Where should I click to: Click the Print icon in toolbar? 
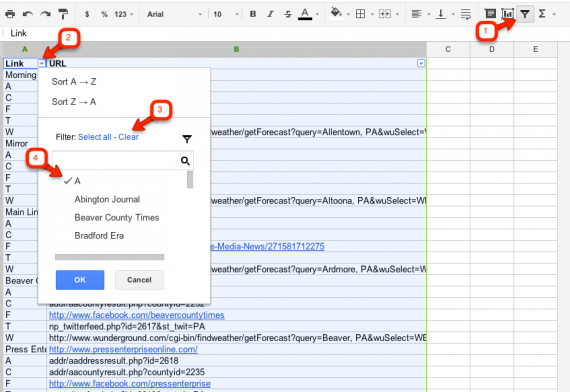coord(10,14)
